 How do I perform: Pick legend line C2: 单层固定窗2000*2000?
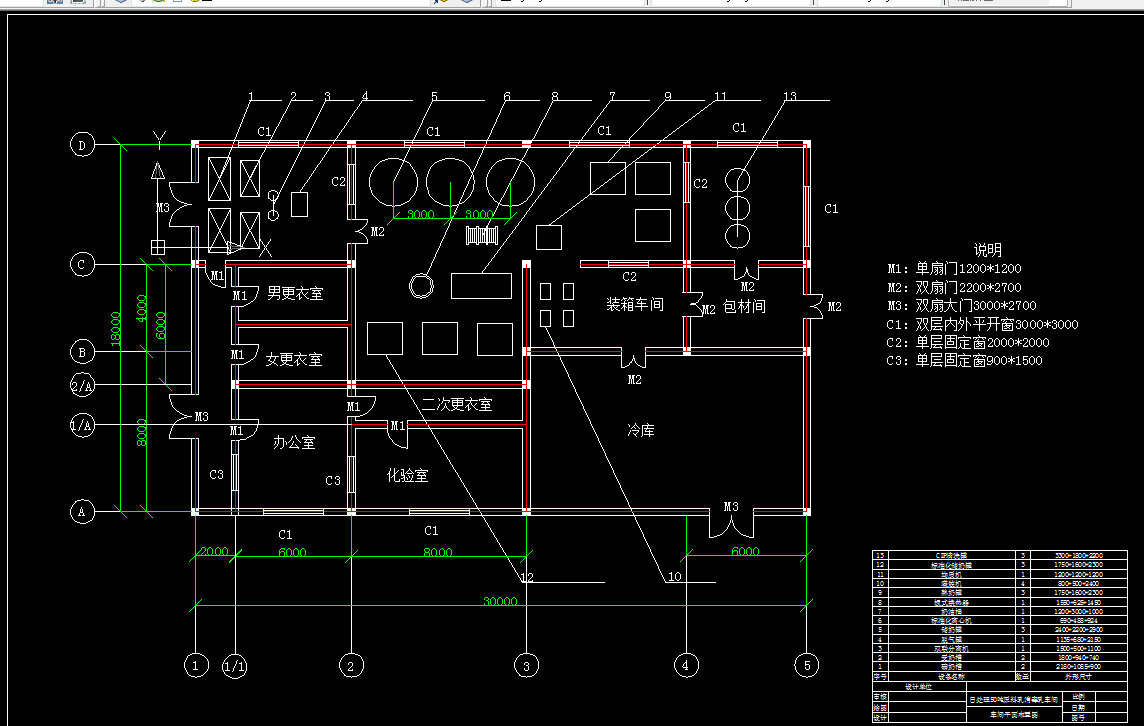pos(968,342)
